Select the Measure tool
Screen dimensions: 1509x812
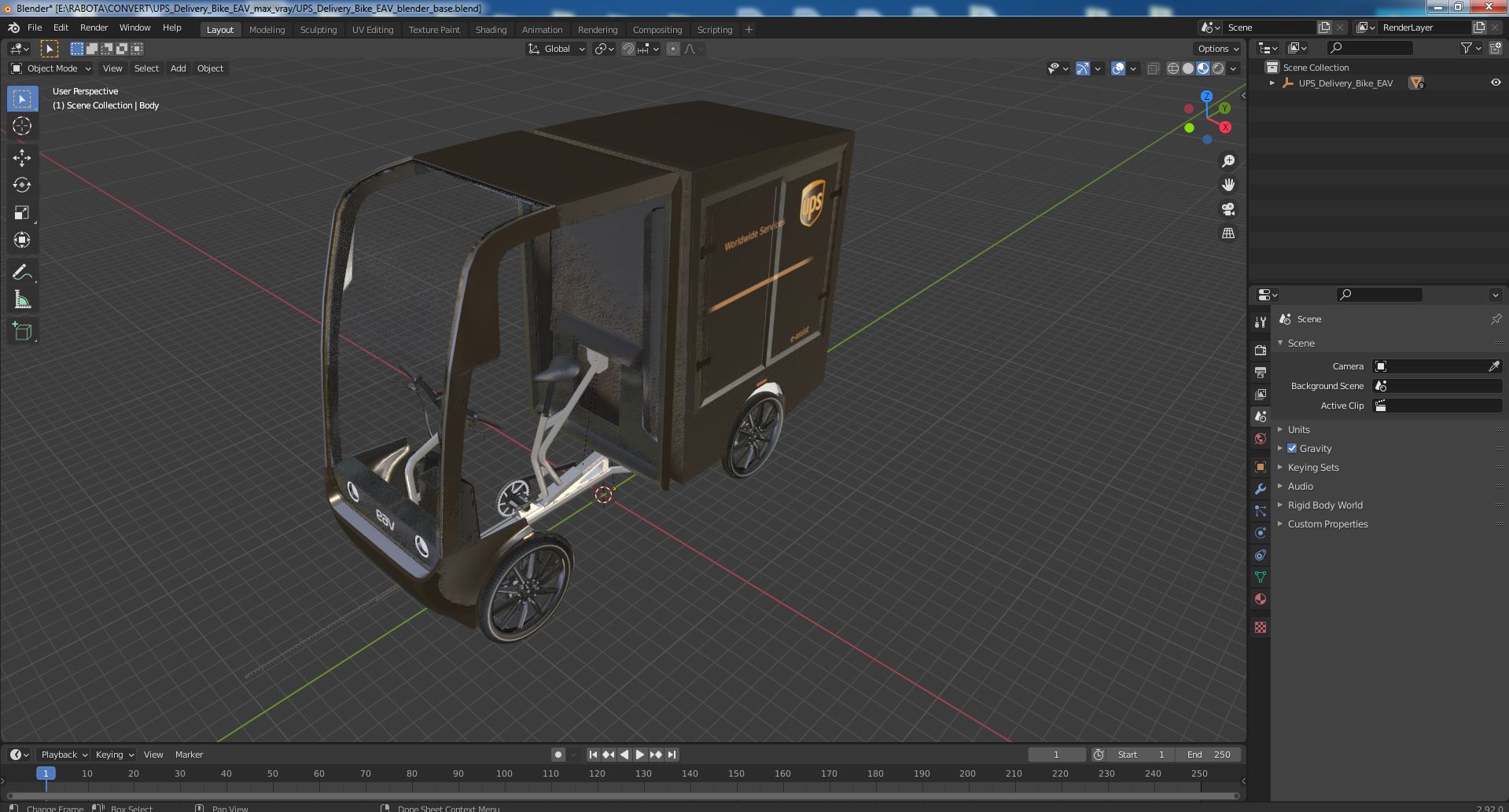pos(22,299)
